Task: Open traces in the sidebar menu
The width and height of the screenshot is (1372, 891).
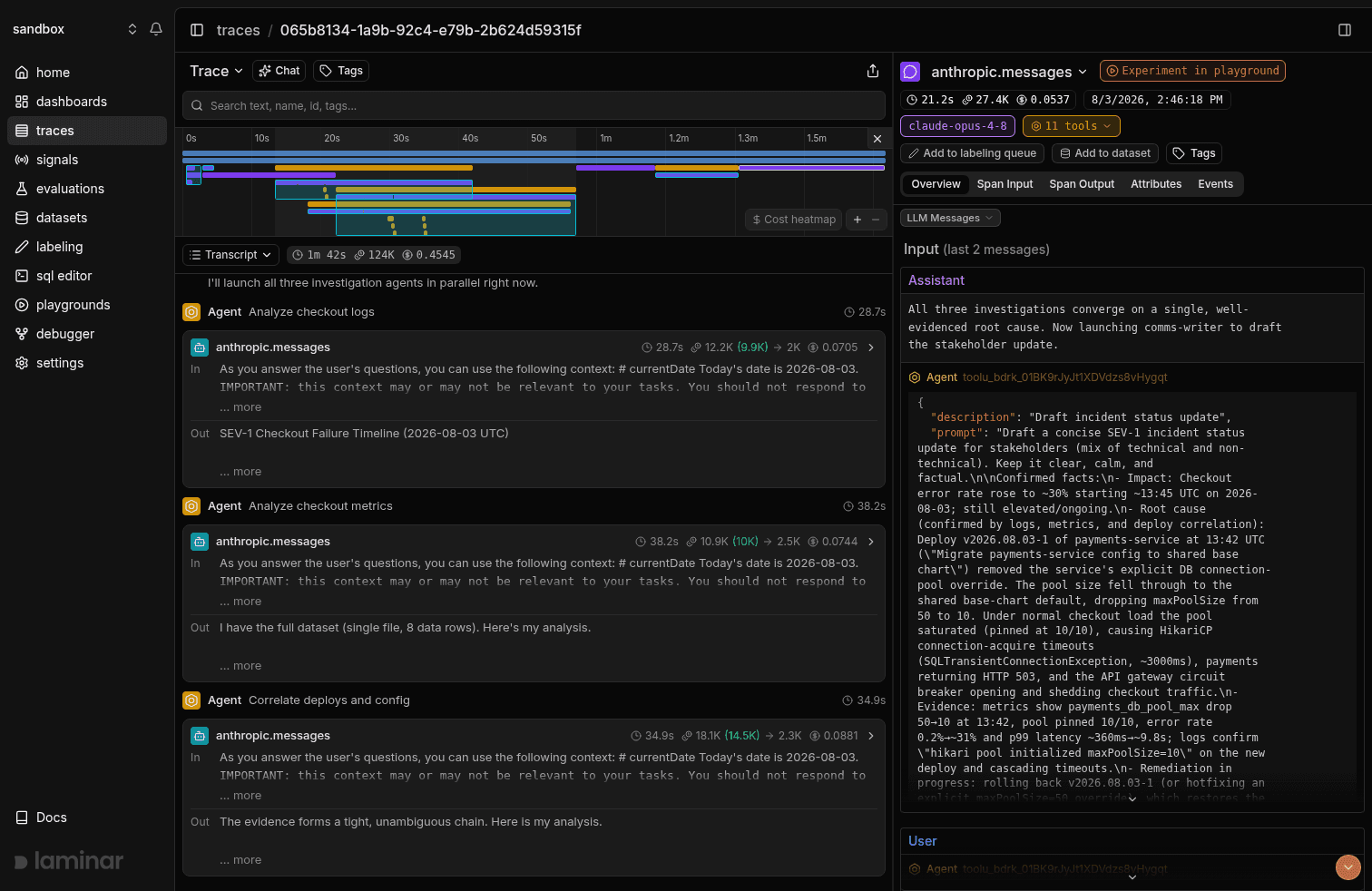Action: (x=87, y=131)
